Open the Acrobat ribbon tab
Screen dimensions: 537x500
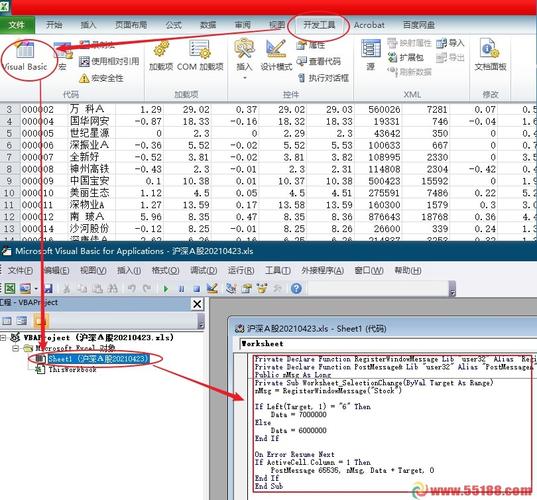pos(369,25)
